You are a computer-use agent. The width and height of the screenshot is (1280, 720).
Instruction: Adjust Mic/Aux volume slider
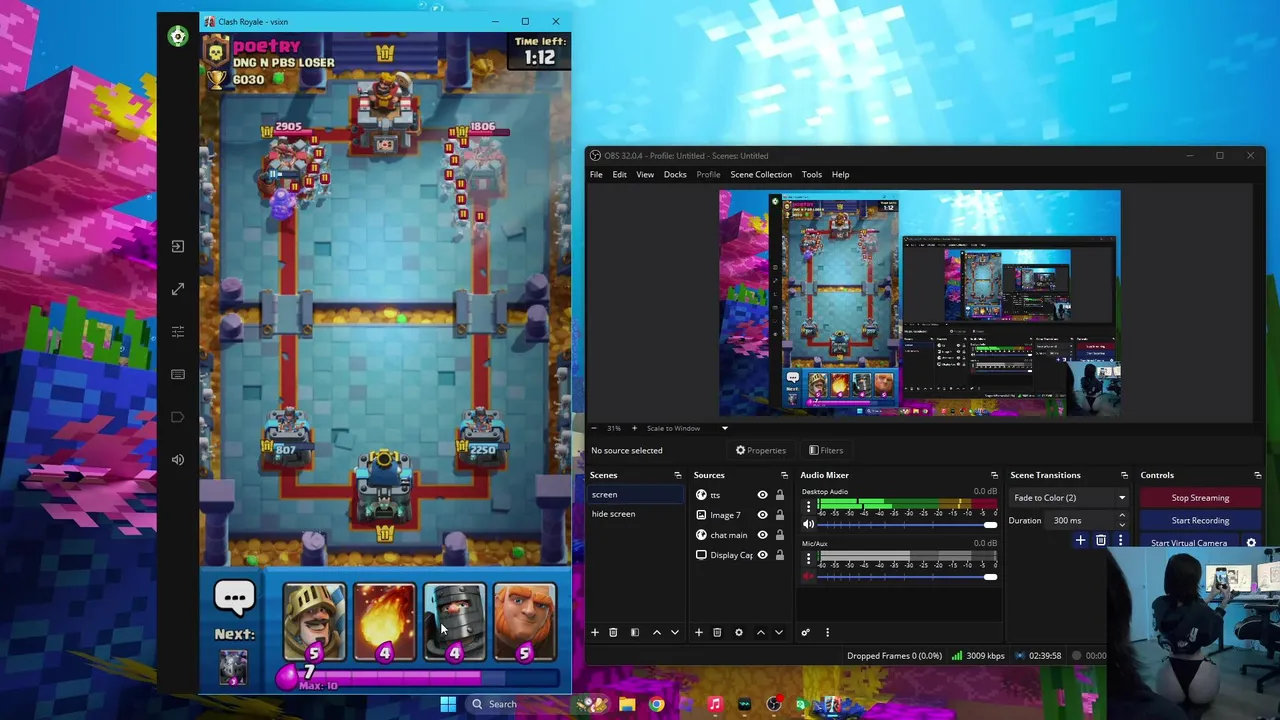(x=907, y=576)
